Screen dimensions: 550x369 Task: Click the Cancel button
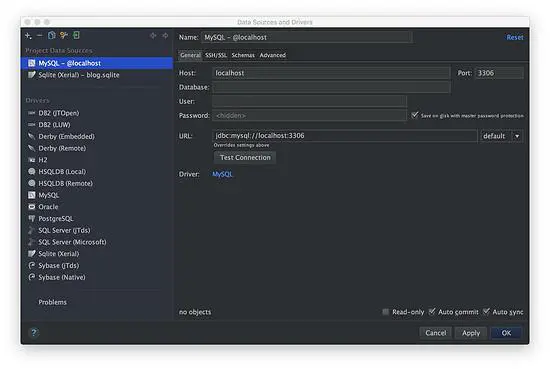(436, 333)
